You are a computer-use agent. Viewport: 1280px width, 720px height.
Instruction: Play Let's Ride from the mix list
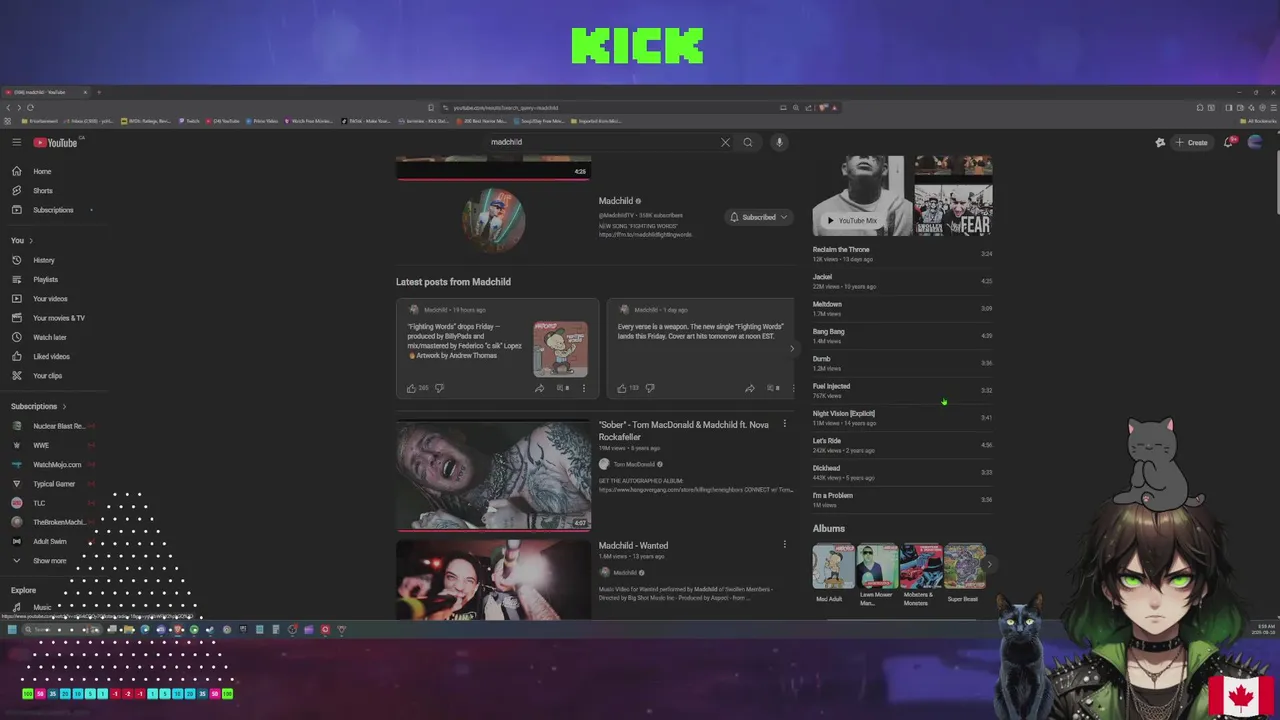(x=902, y=444)
